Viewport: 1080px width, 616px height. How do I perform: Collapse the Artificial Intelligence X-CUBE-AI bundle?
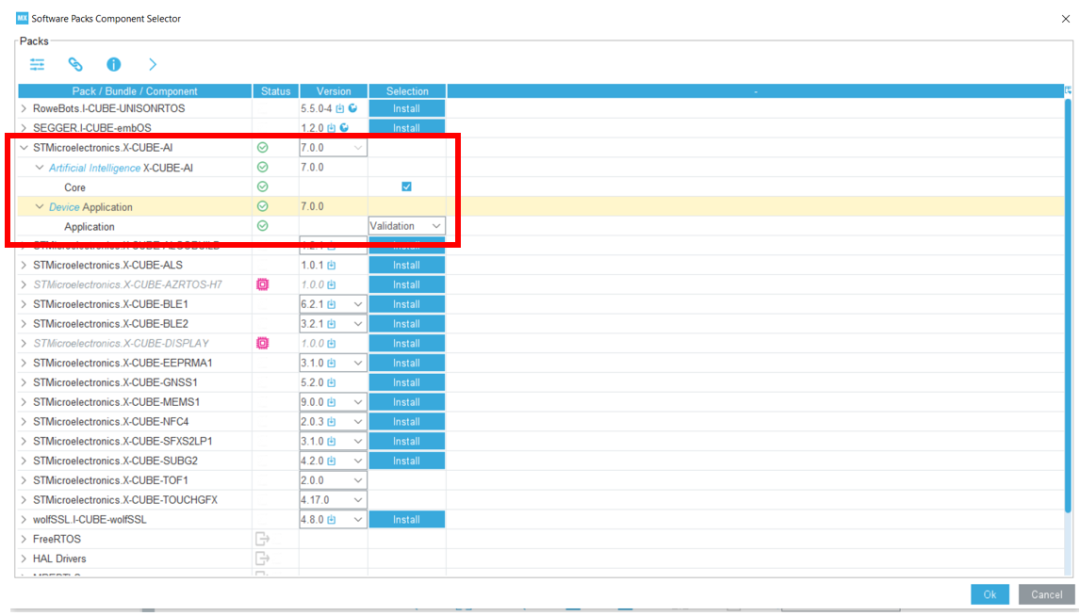coord(39,167)
